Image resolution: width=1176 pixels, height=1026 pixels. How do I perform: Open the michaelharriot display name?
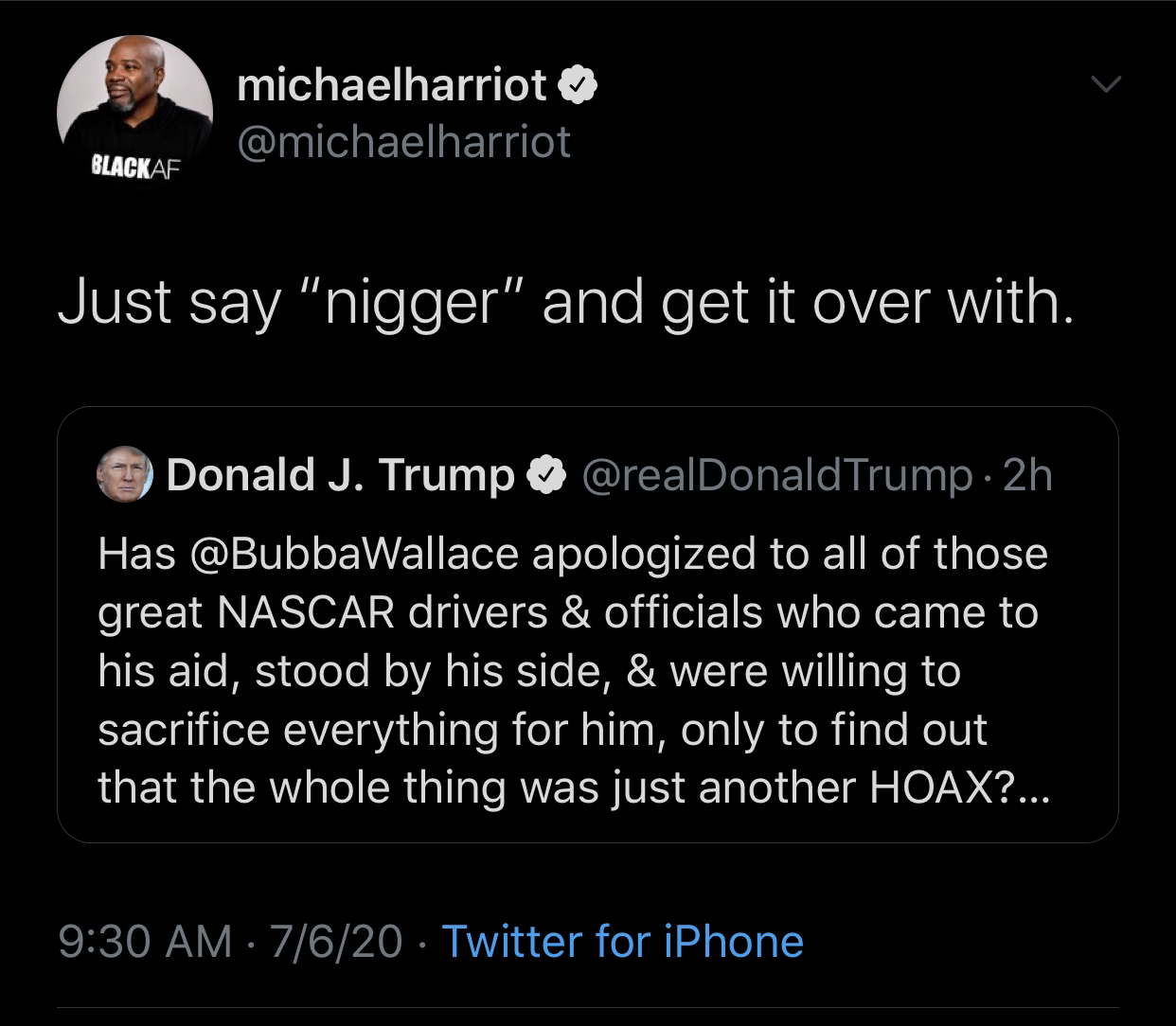[391, 87]
